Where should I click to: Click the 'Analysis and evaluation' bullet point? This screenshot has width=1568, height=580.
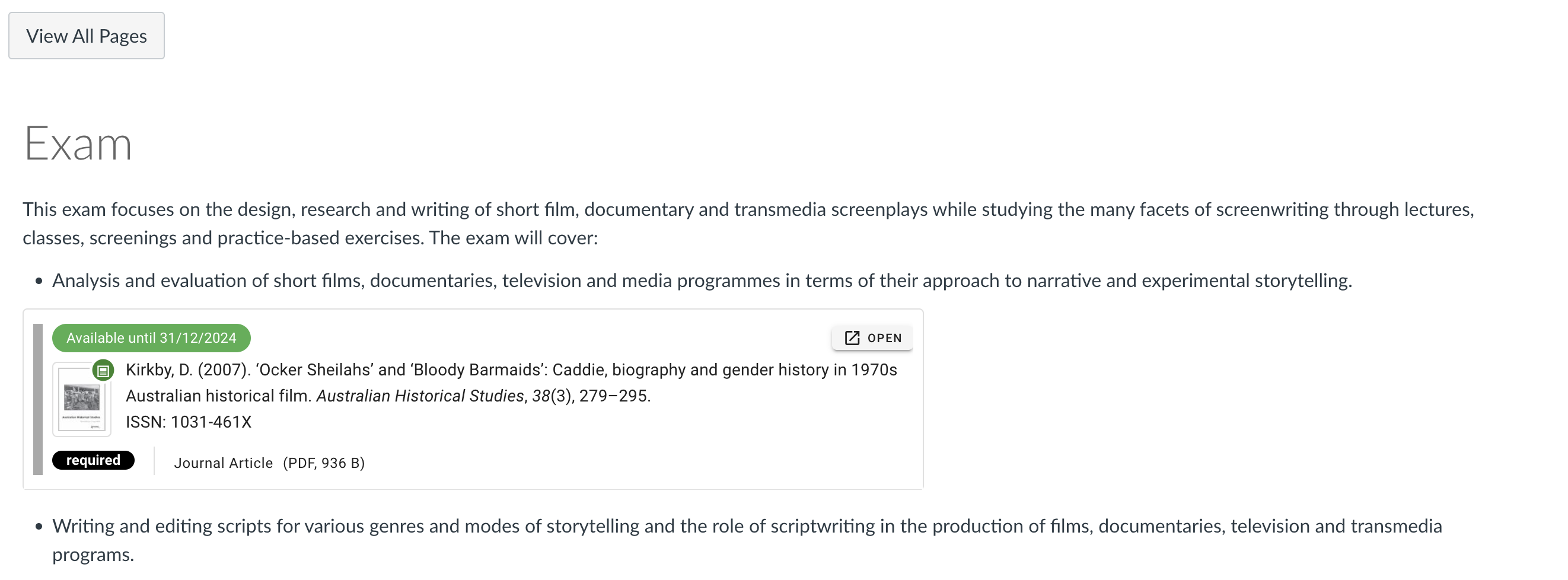tap(701, 281)
